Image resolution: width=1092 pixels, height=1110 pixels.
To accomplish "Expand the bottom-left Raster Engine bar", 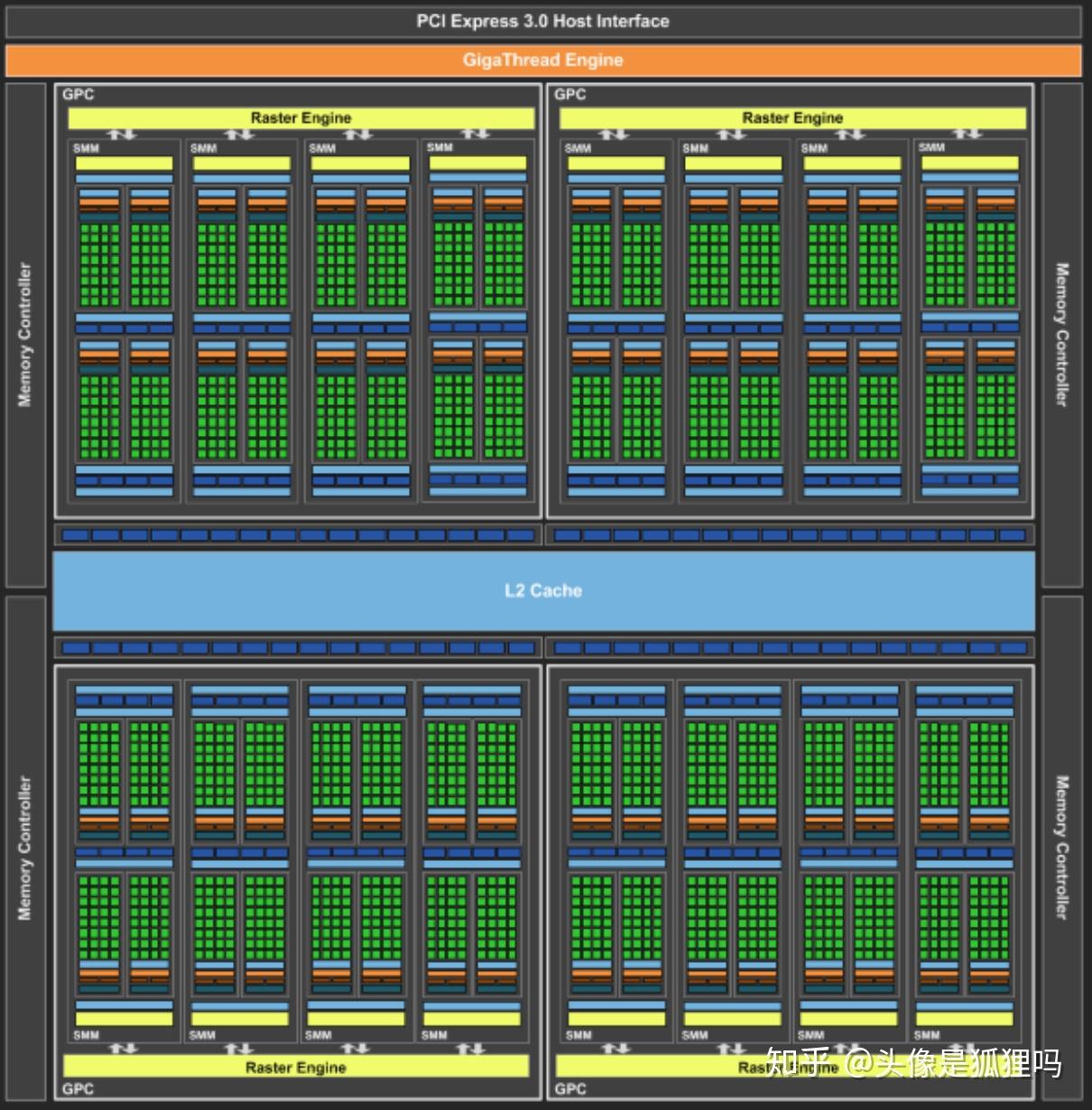I will click(x=295, y=1068).
